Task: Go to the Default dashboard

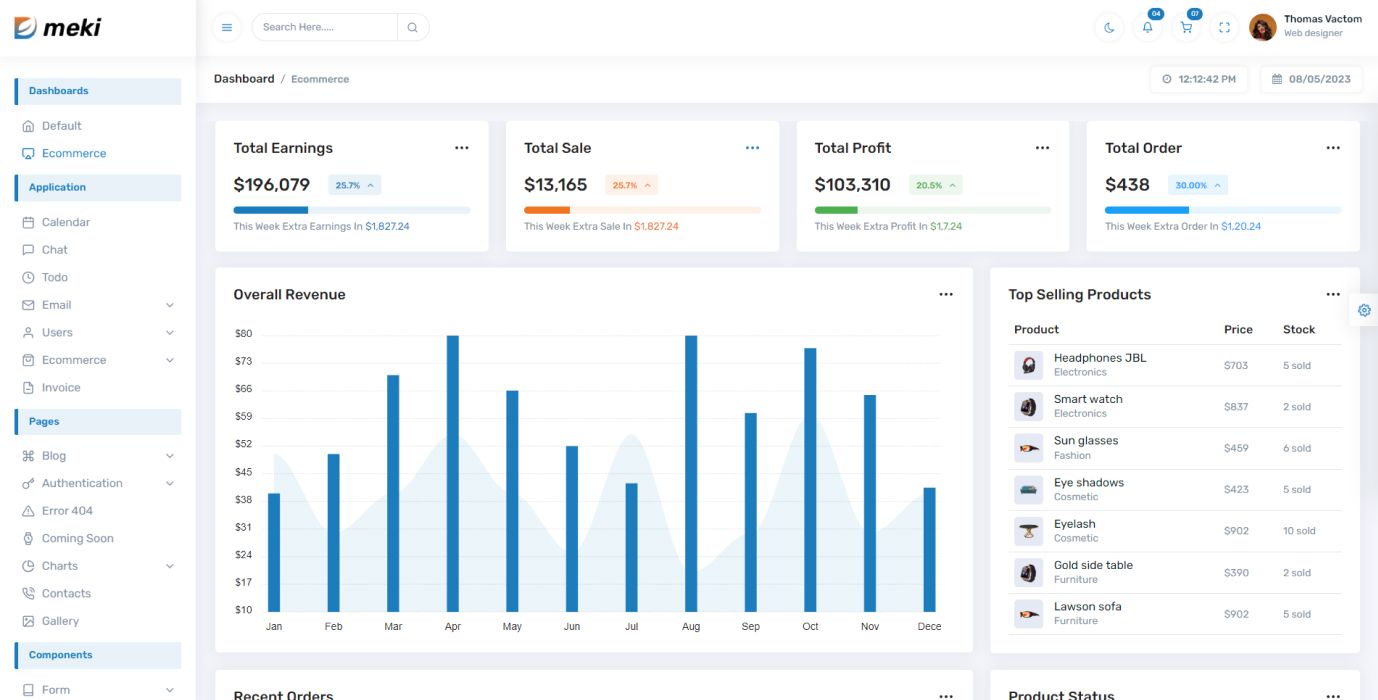Action: click(x=61, y=126)
